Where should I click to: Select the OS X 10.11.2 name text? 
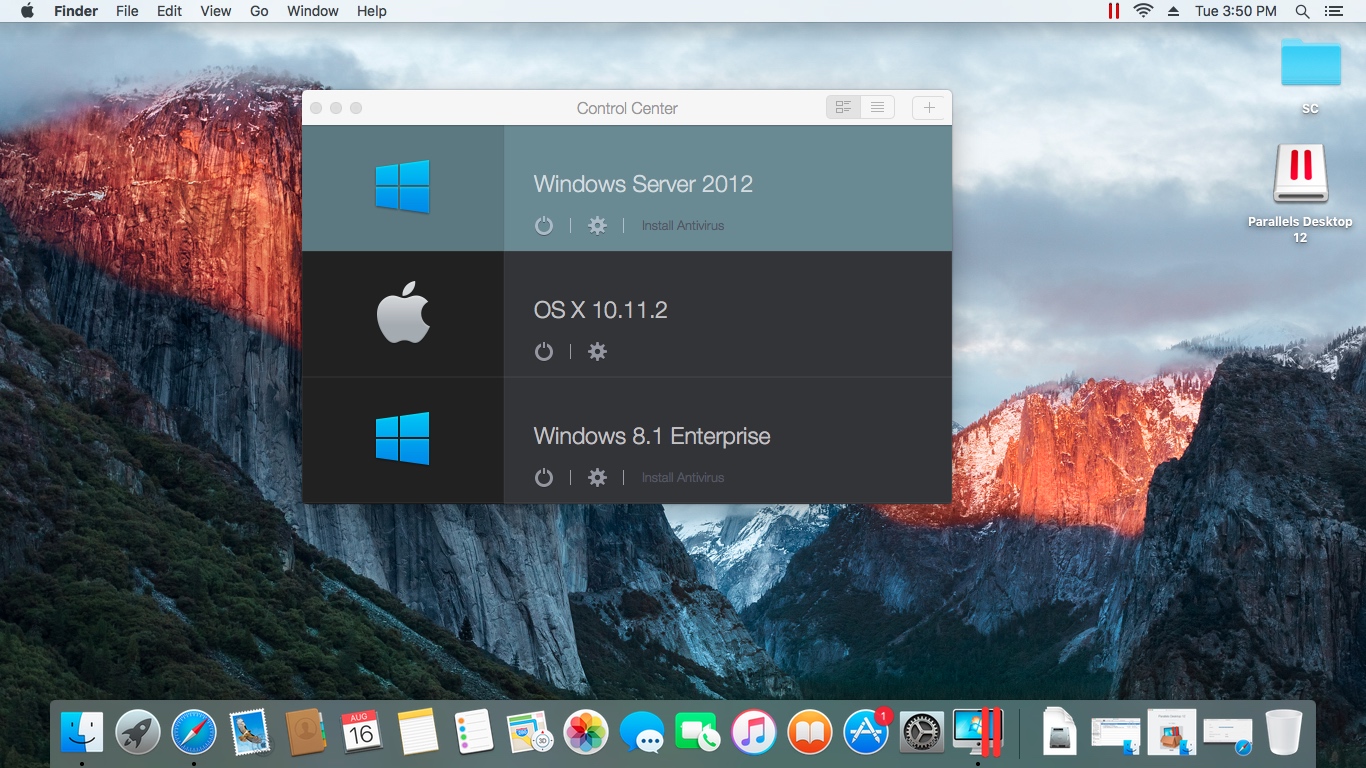click(x=600, y=310)
